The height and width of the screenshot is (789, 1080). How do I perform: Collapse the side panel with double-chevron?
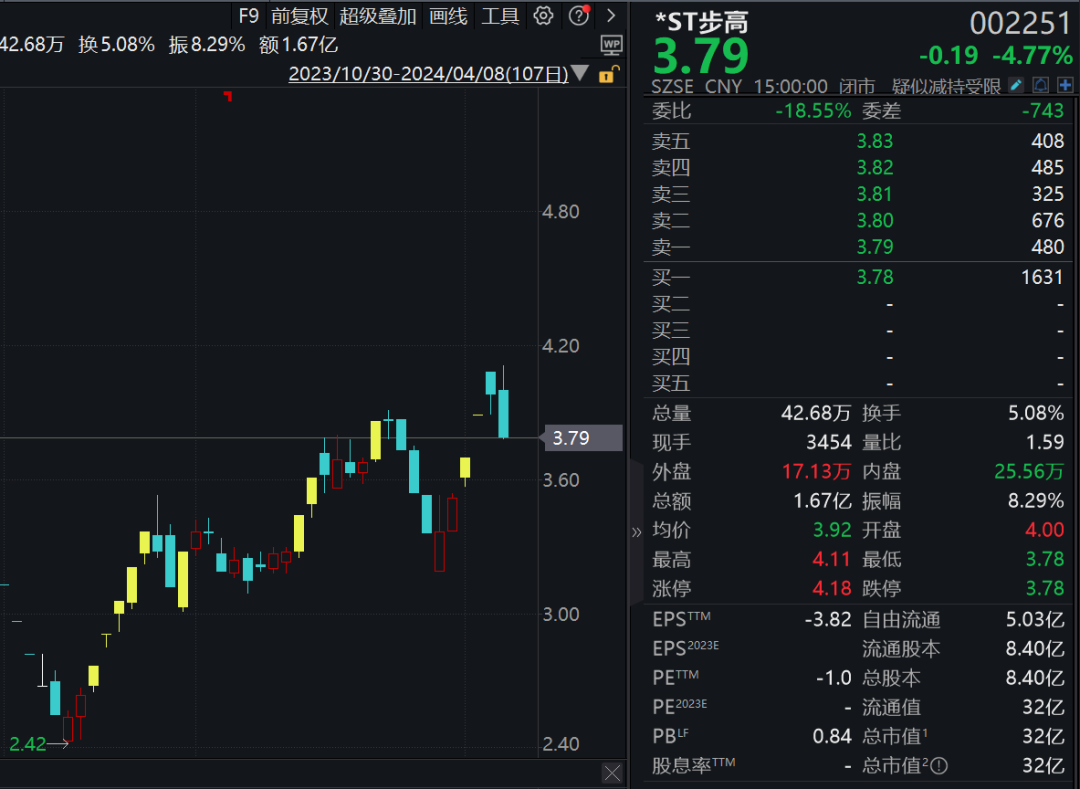click(x=636, y=532)
